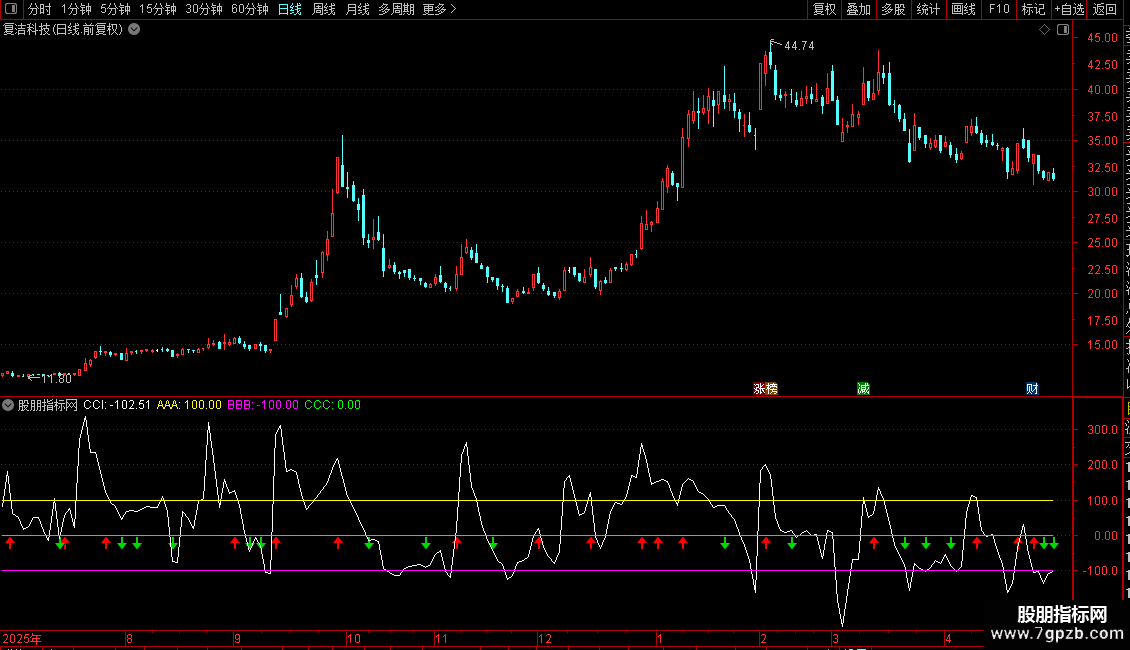
Task: Select the 60分钟 period tab
Action: point(249,9)
